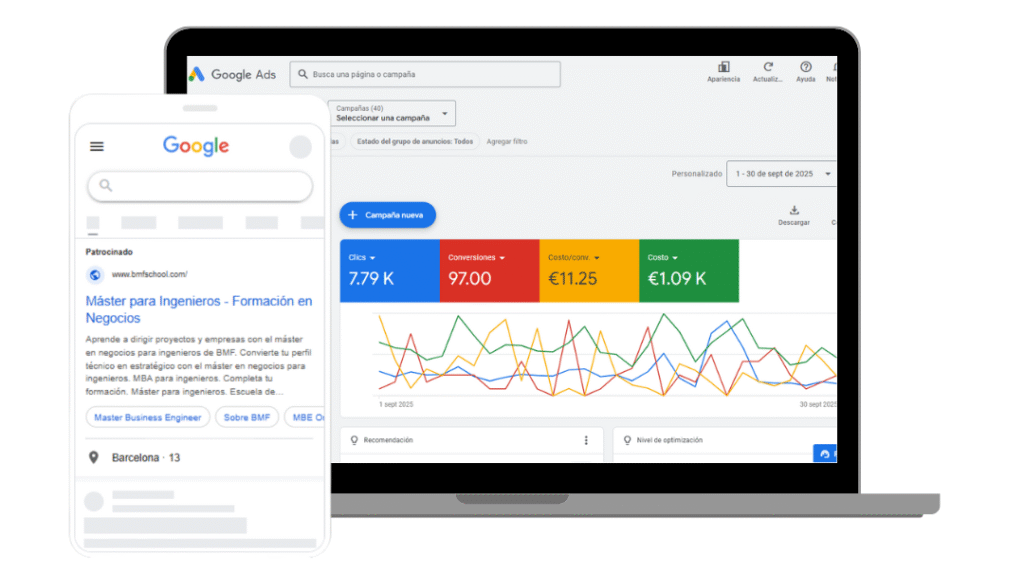Open the hamburger menu on the phone
This screenshot has width=1024, height=575.
coord(97,146)
